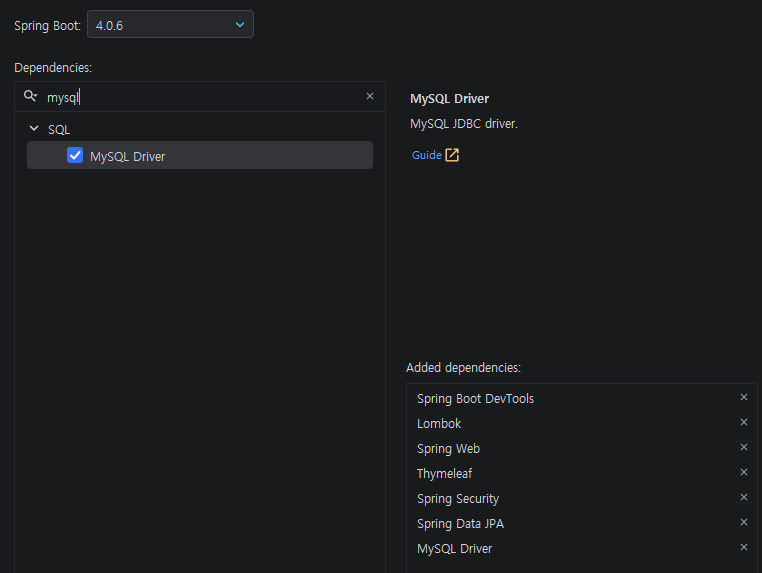Click the SQL category label
This screenshot has width=762, height=573.
click(x=59, y=130)
